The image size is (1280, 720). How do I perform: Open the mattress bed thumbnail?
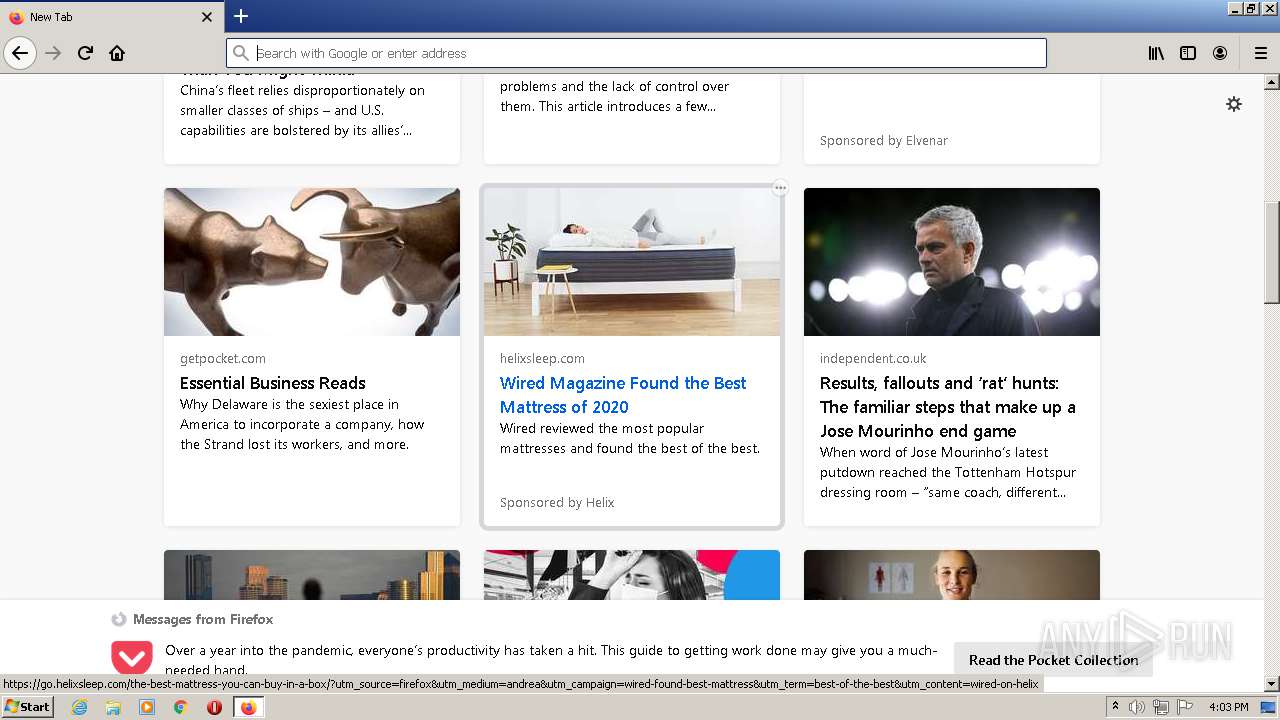click(x=632, y=262)
